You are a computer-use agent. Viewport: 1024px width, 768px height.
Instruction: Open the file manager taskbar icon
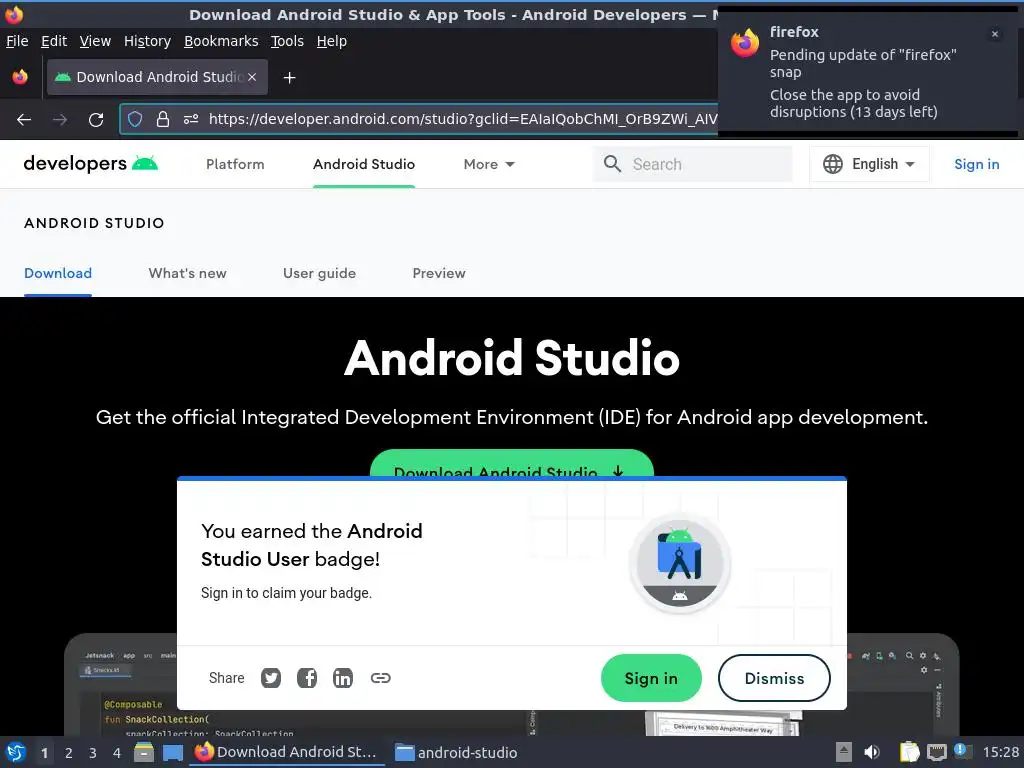(144, 752)
